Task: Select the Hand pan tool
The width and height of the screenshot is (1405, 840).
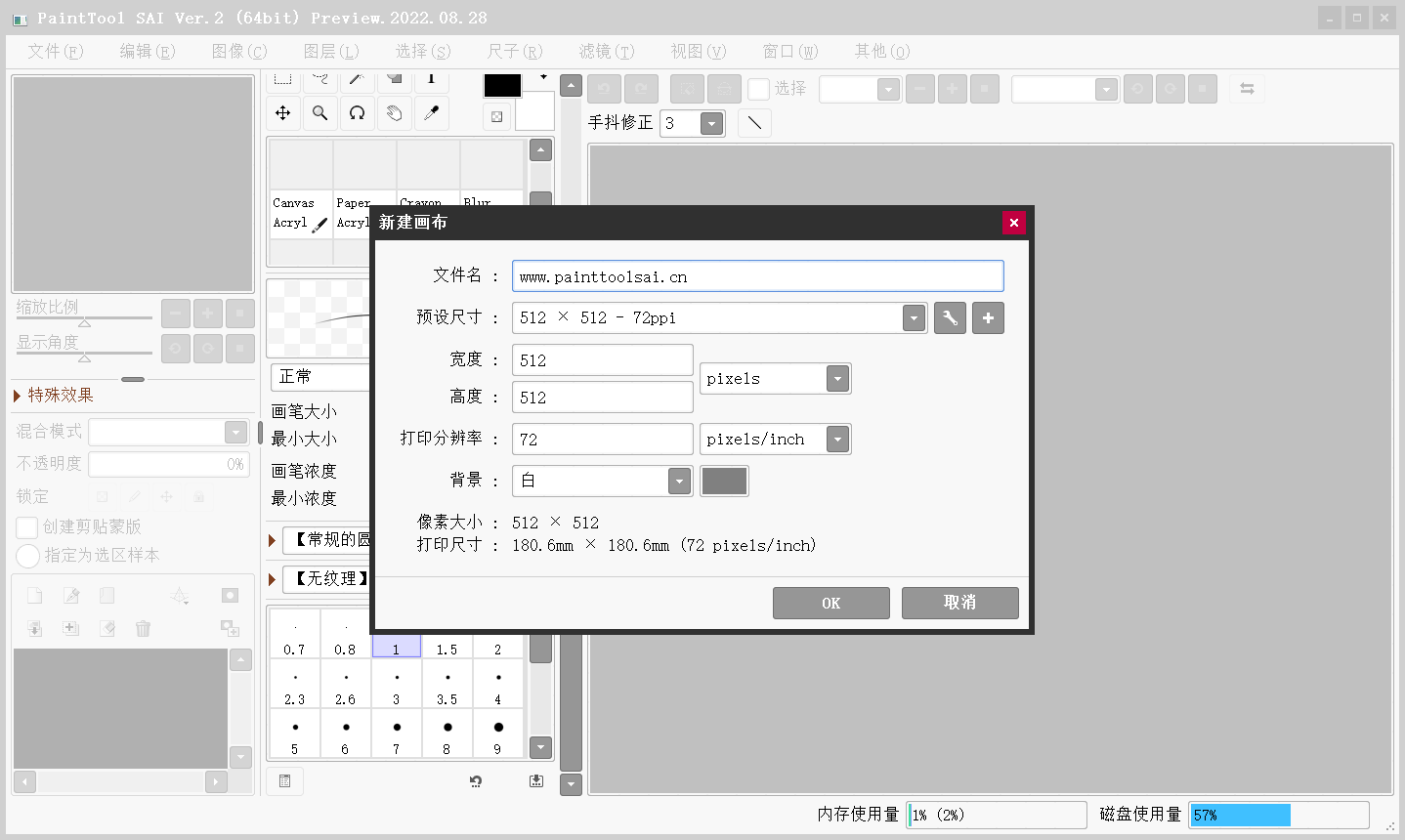Action: coord(394,113)
